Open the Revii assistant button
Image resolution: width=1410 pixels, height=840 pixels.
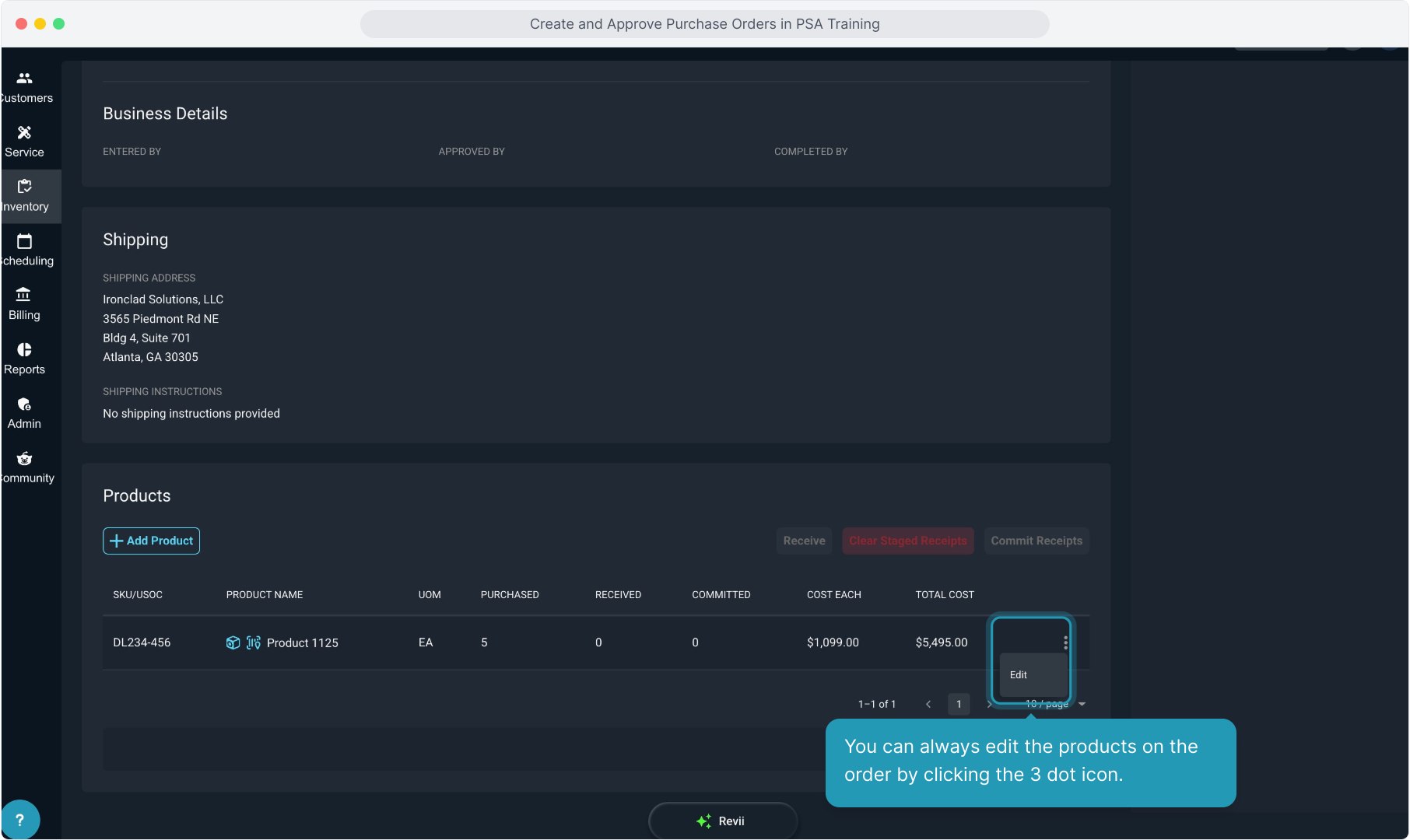pyautogui.click(x=722, y=821)
